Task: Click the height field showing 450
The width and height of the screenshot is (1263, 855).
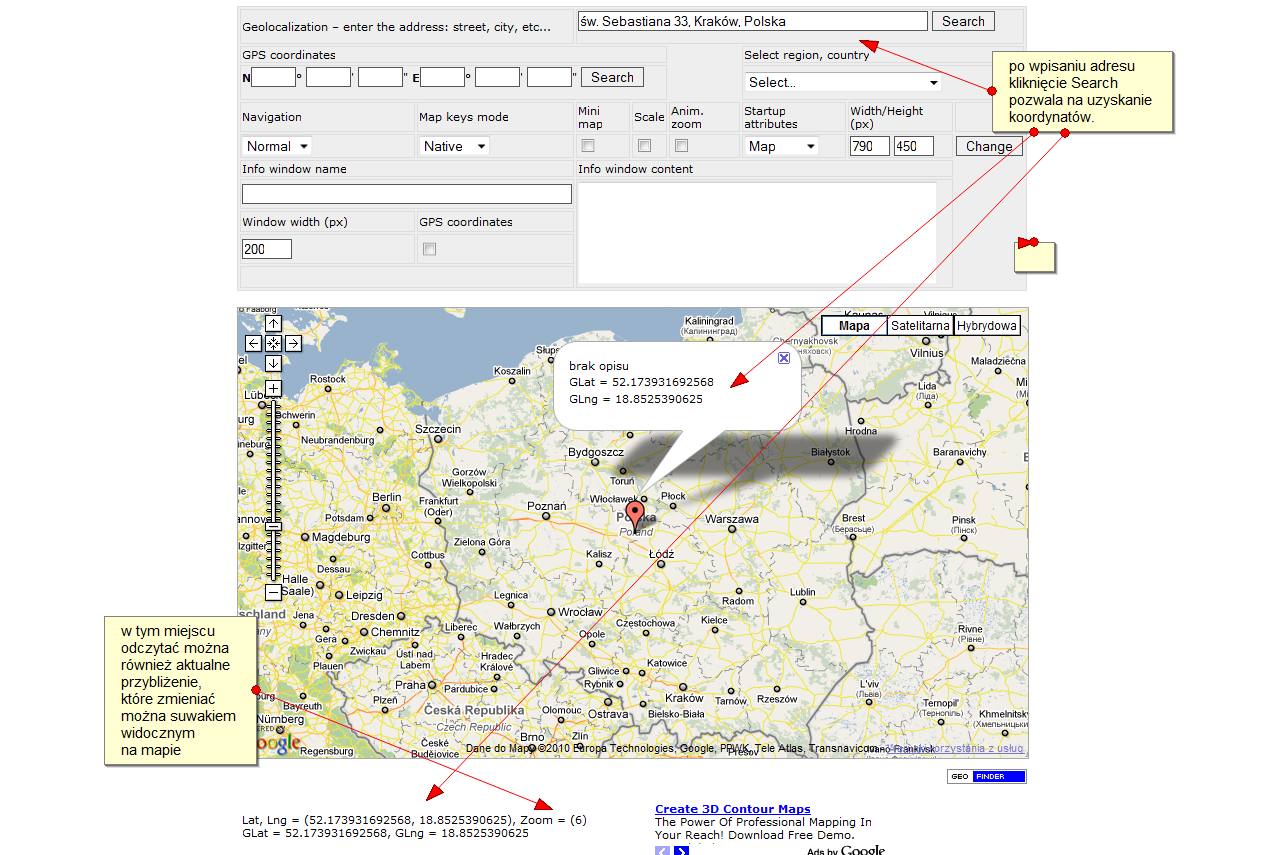Action: pos(913,146)
